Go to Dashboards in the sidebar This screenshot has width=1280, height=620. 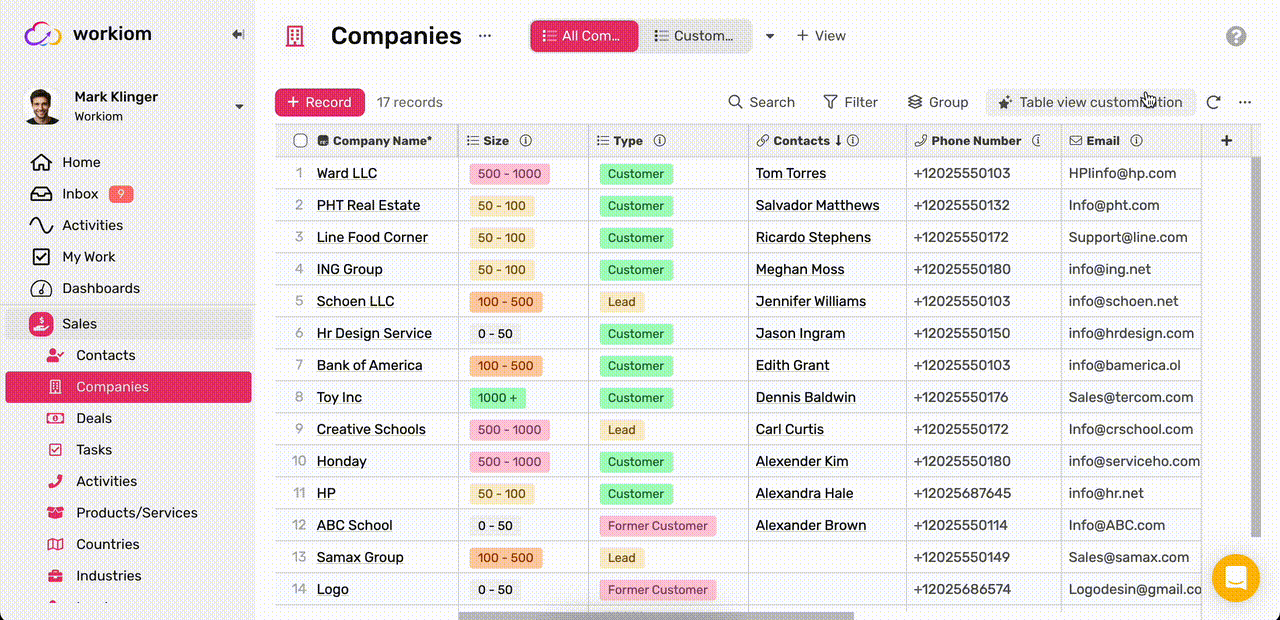100,288
